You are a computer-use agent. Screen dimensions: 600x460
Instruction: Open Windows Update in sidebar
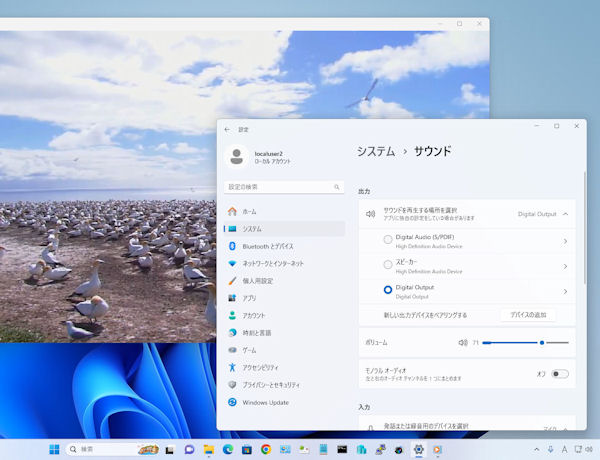tap(285, 402)
